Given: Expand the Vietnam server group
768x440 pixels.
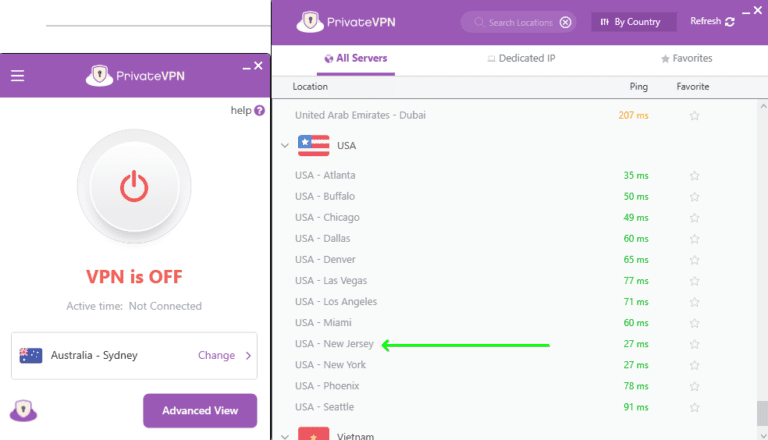Looking at the screenshot, I should coord(285,436).
